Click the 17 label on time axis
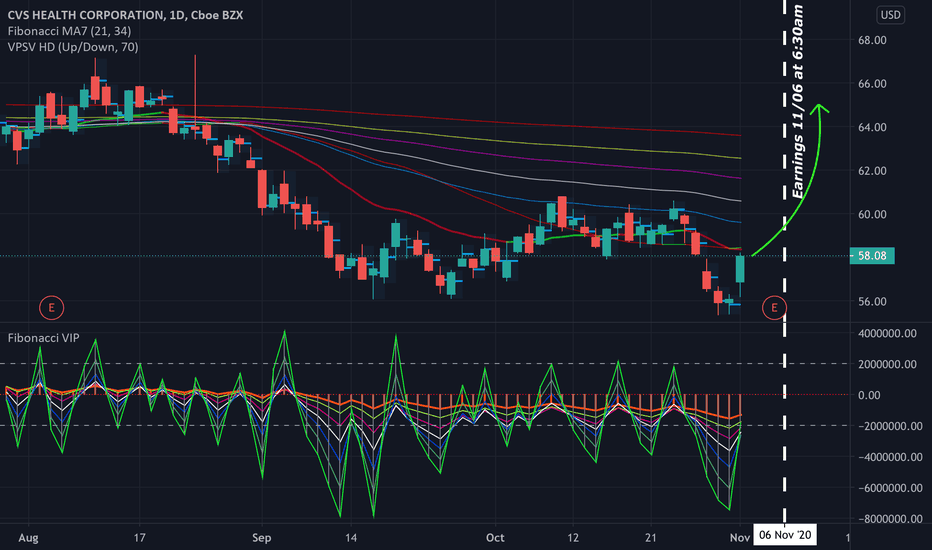This screenshot has height=550, width=932. (139, 538)
